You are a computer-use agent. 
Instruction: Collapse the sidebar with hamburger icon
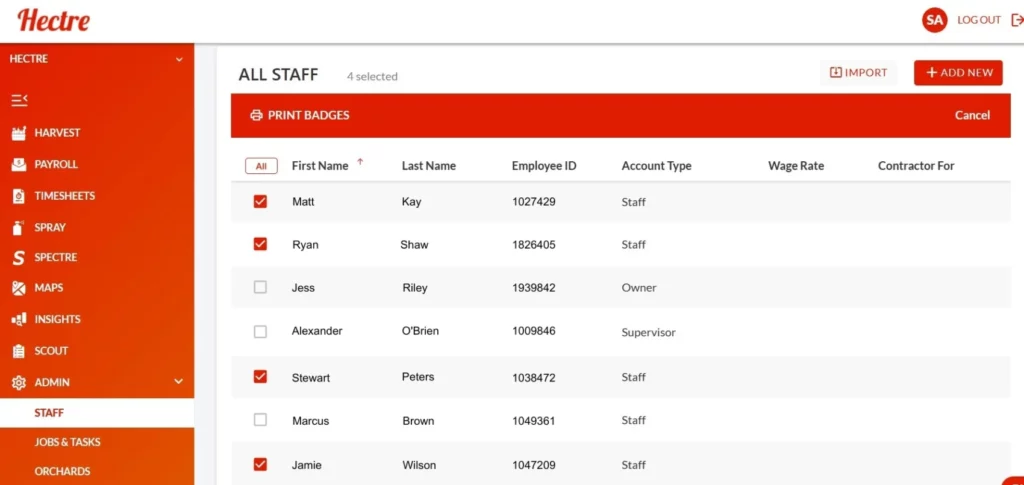19,100
